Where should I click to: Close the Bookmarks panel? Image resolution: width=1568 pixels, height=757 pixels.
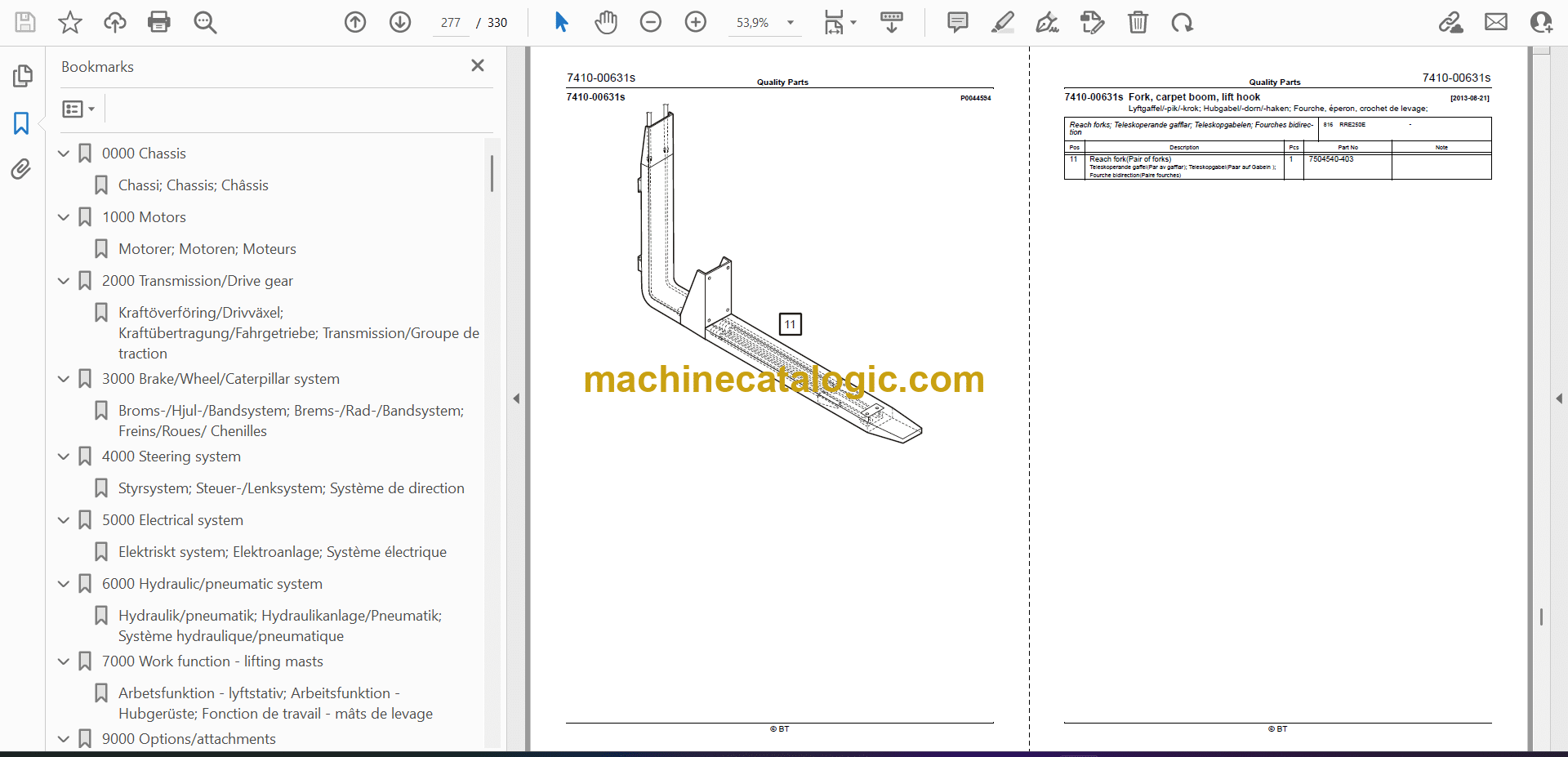tap(478, 65)
